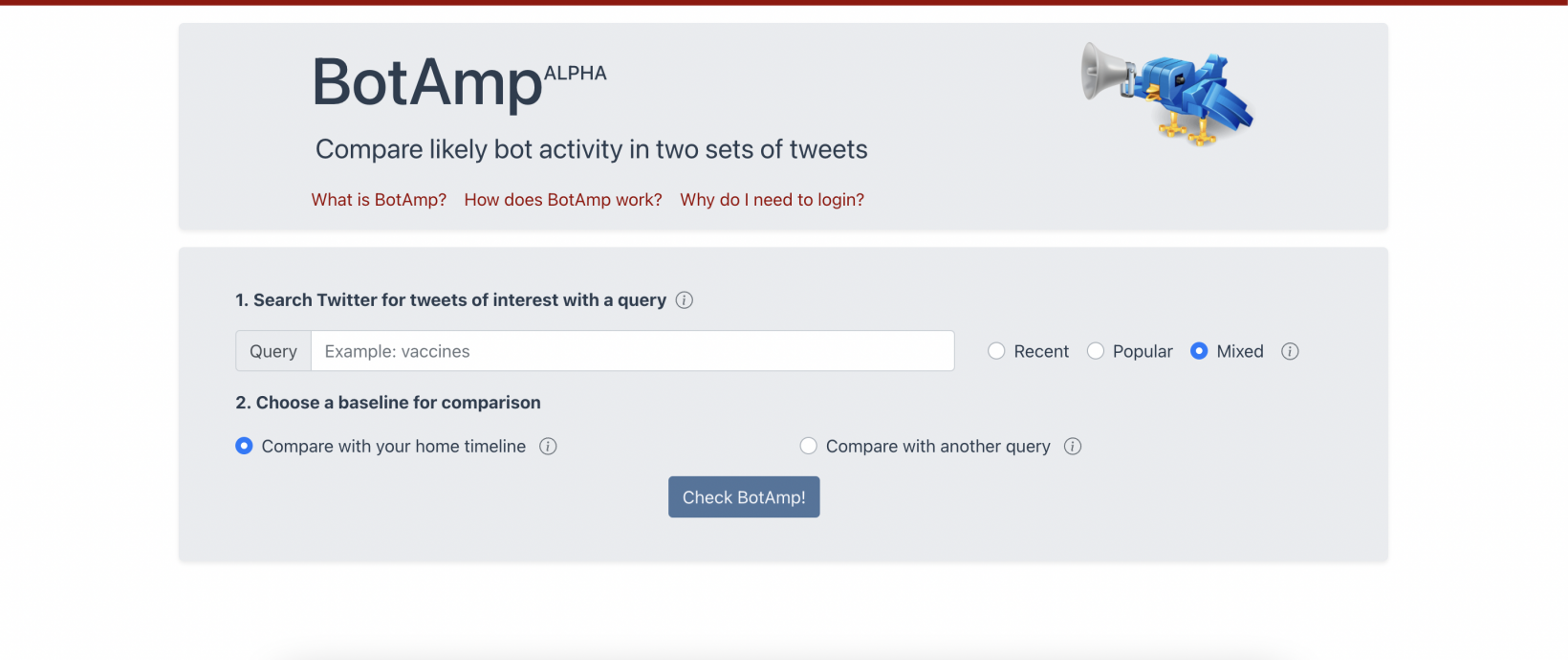Image resolution: width=1568 pixels, height=660 pixels.
Task: Select the Popular search mode
Action: (1096, 351)
